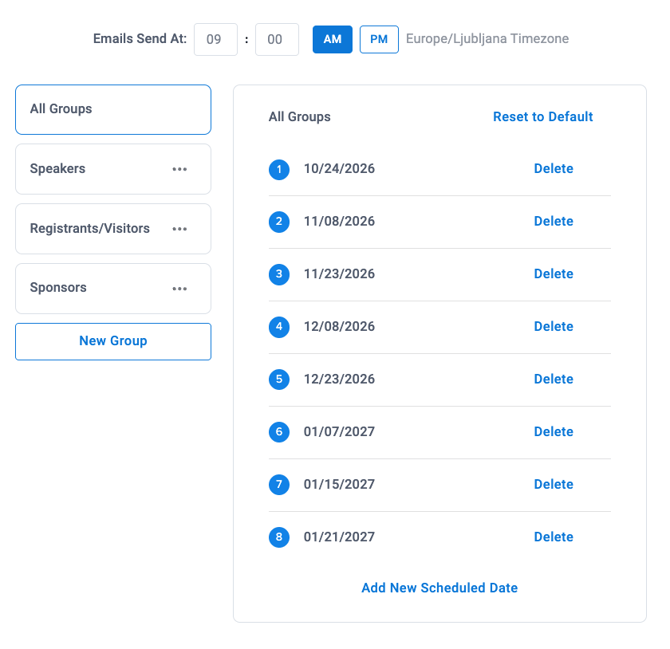Click step badge 8 for 01/21/2027

pyautogui.click(x=279, y=537)
